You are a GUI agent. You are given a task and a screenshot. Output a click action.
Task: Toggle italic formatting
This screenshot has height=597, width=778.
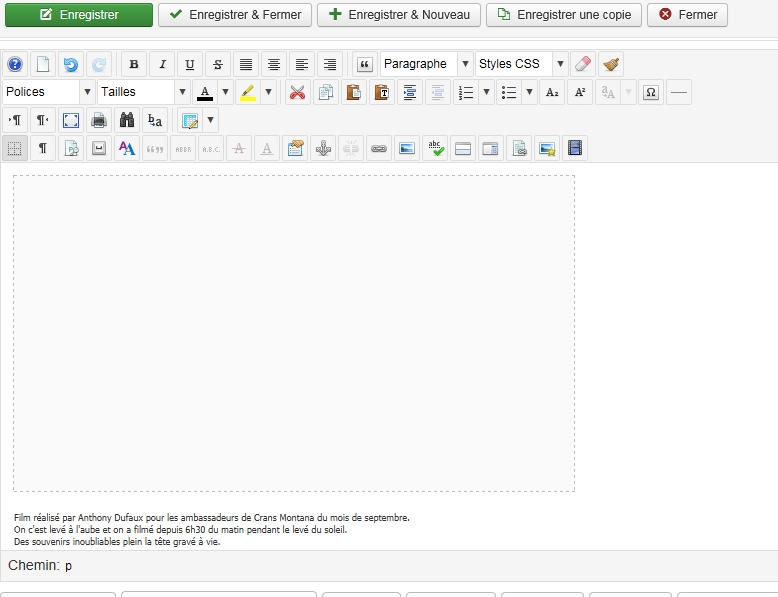click(x=162, y=65)
